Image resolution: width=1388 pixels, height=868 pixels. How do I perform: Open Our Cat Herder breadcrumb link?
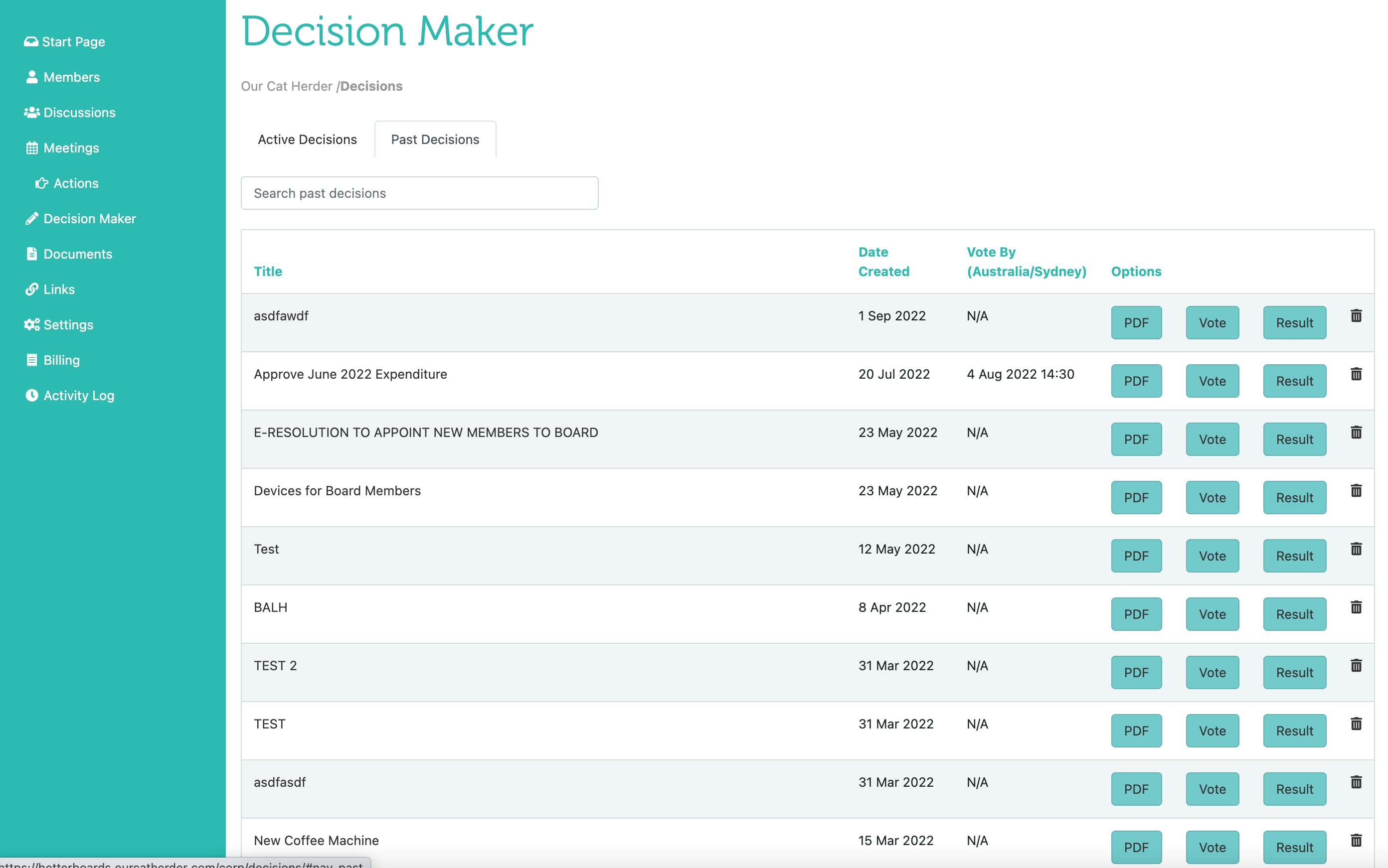point(286,86)
